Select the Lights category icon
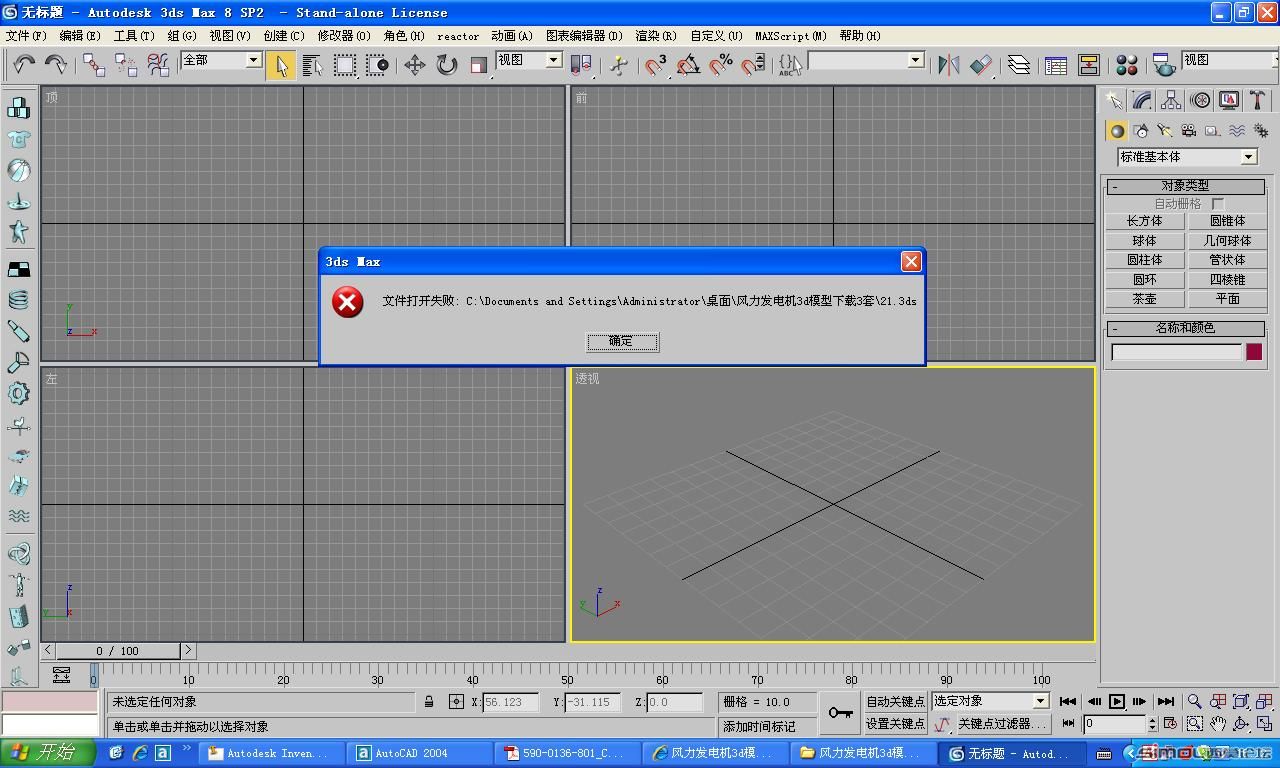 click(1165, 131)
